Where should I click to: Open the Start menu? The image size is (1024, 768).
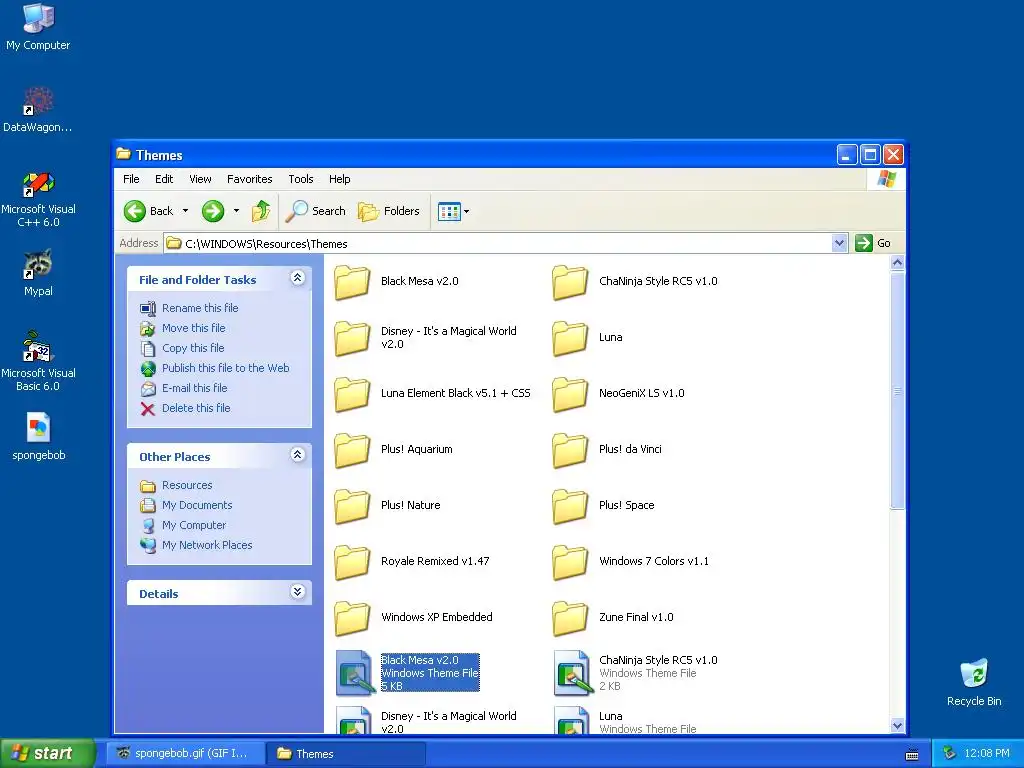pyautogui.click(x=48, y=754)
